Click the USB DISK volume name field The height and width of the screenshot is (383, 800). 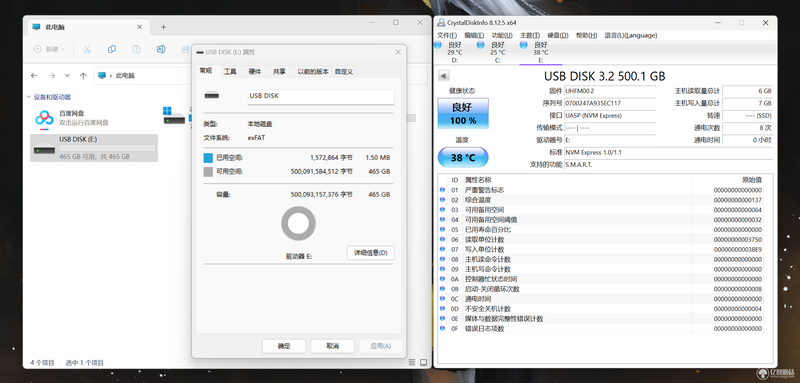[x=320, y=96]
